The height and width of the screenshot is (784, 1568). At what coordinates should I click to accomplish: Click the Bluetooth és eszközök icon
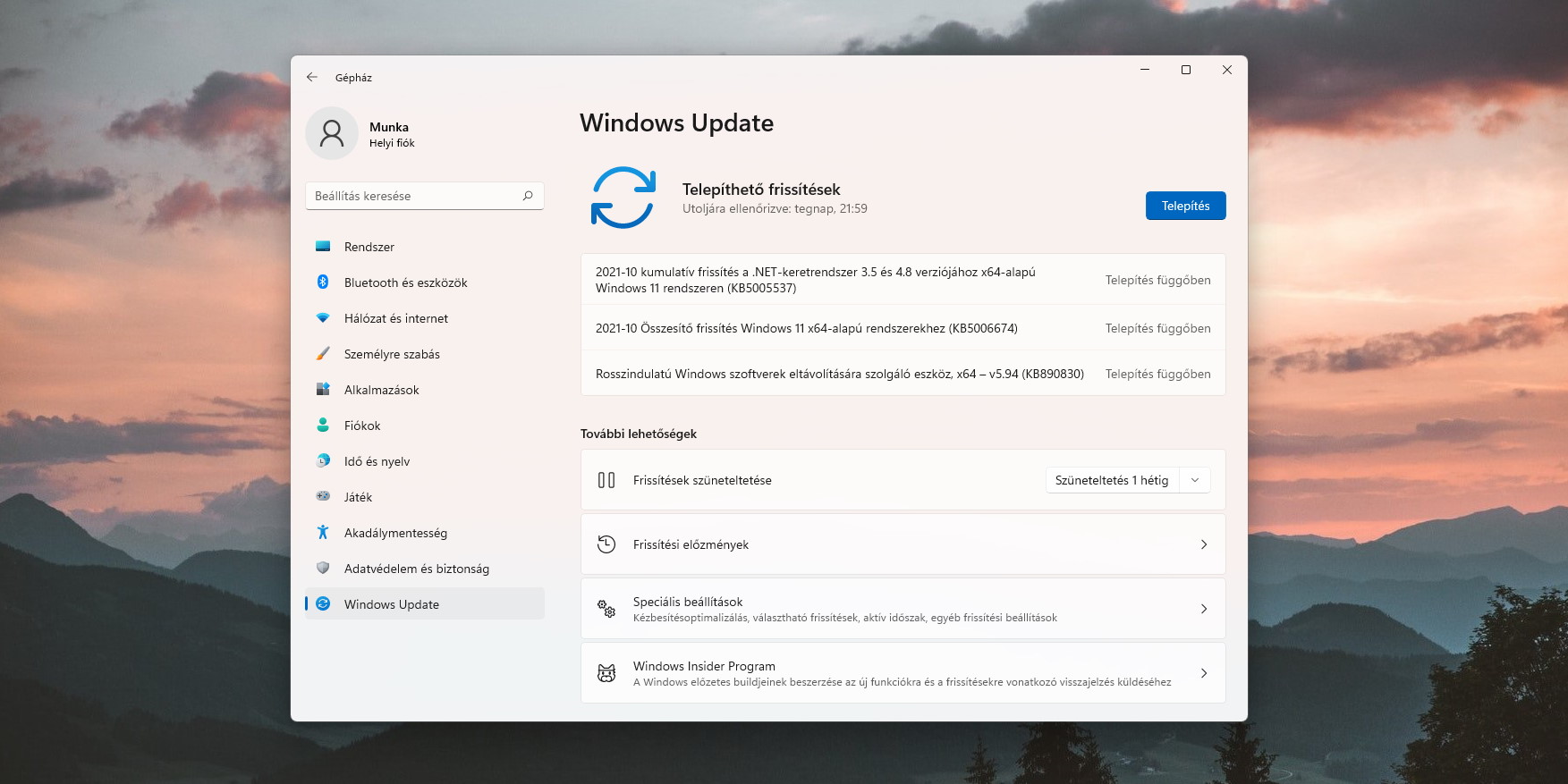[x=323, y=282]
